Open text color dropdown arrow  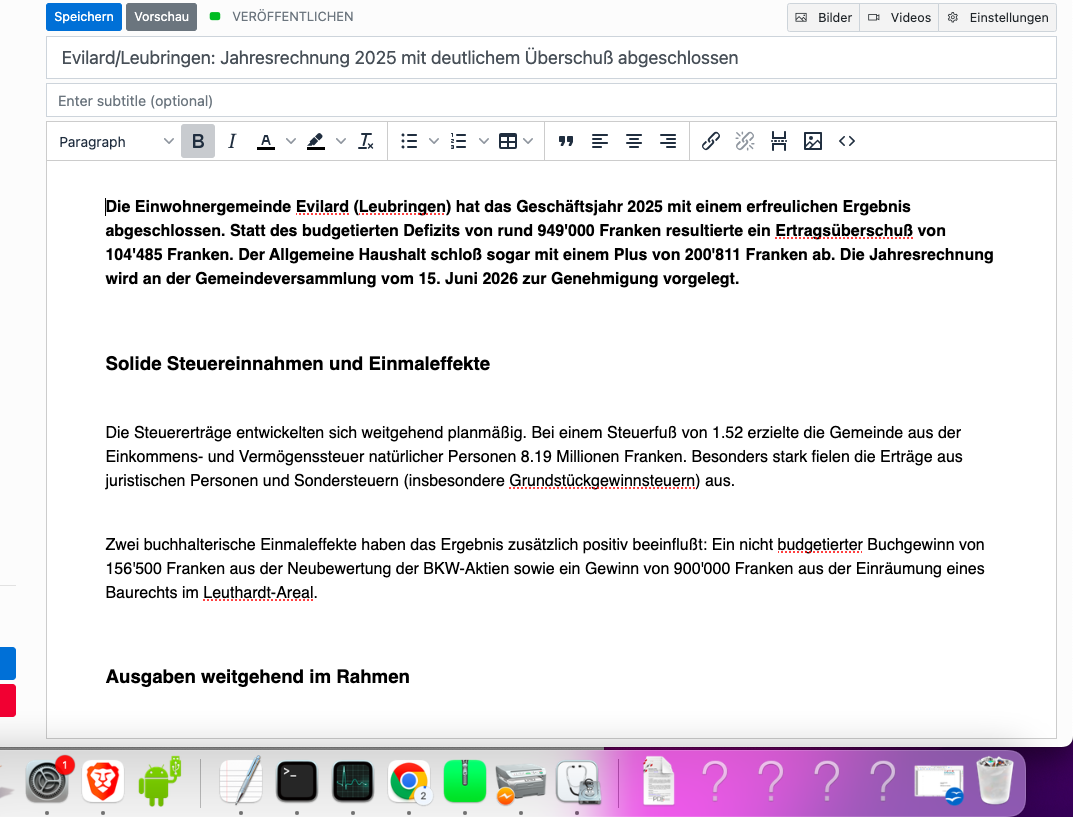point(291,141)
